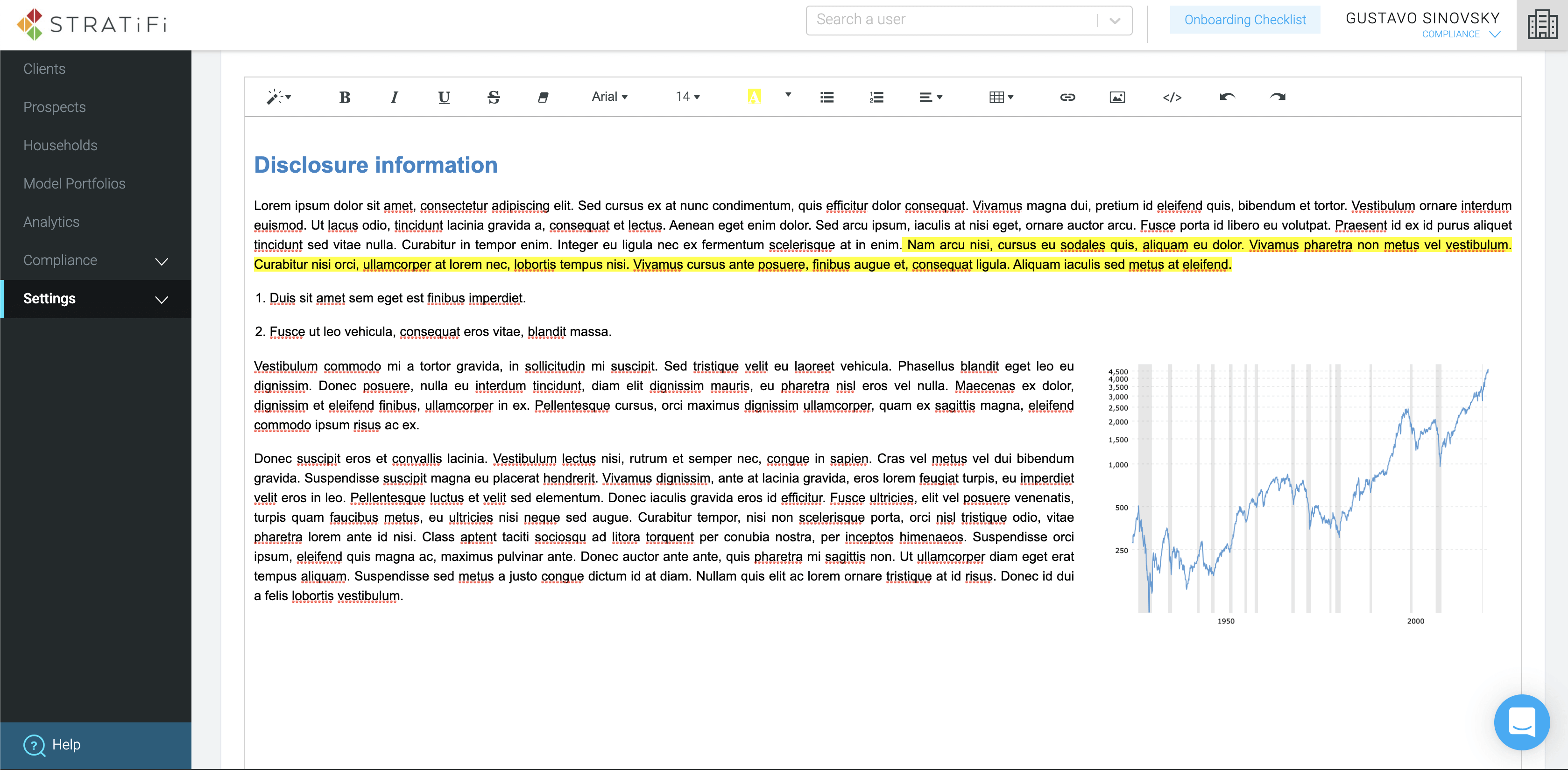Open the Onboarding Checklist
Viewport: 1568px width, 770px height.
point(1244,20)
